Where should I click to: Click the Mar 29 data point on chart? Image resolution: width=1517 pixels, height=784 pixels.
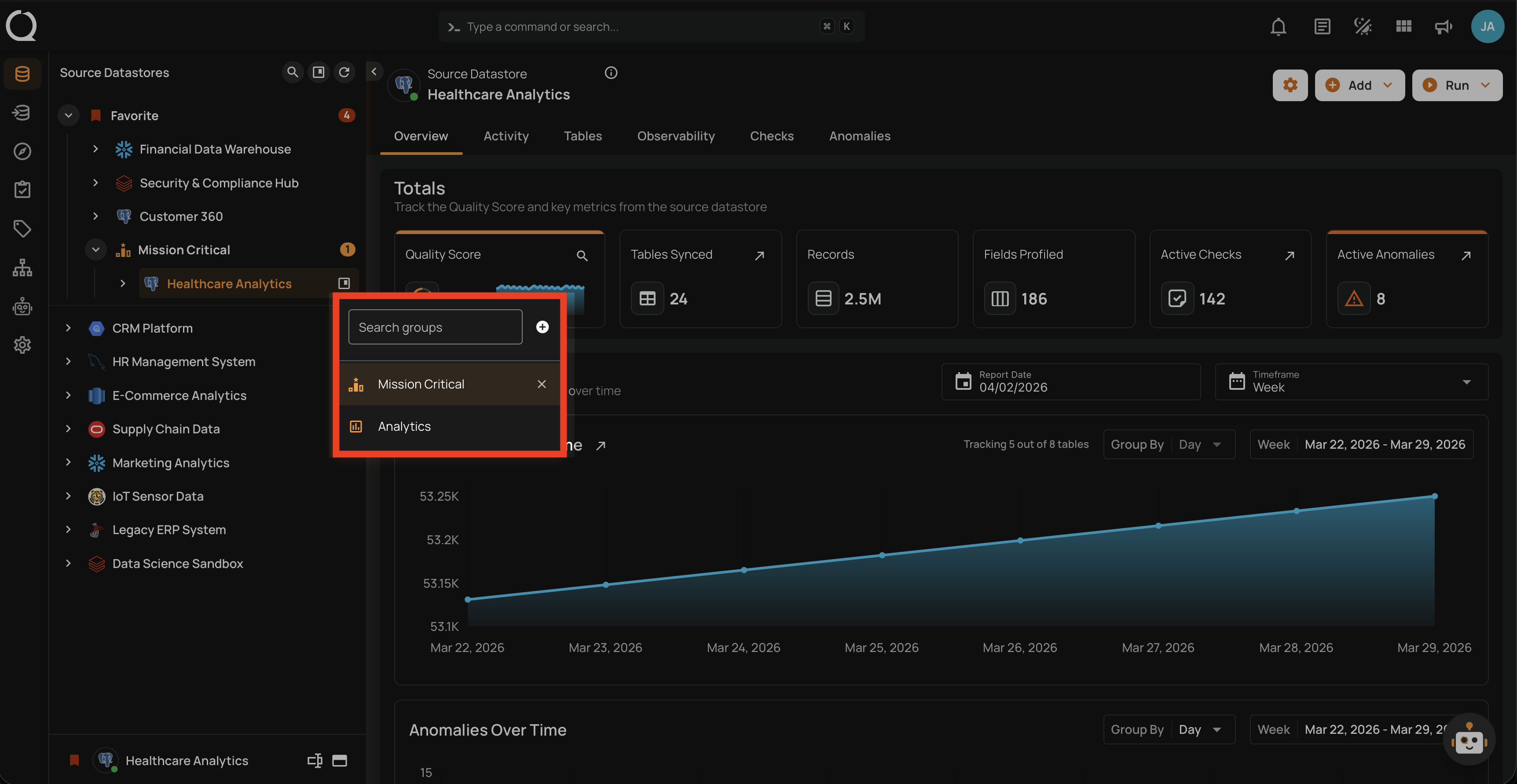[x=1435, y=496]
